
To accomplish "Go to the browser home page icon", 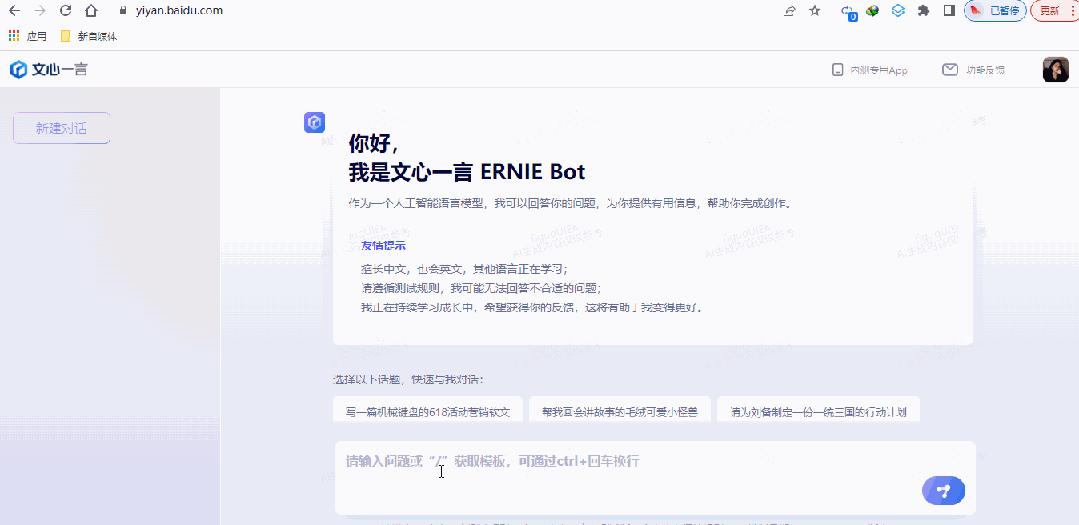I will pyautogui.click(x=91, y=10).
